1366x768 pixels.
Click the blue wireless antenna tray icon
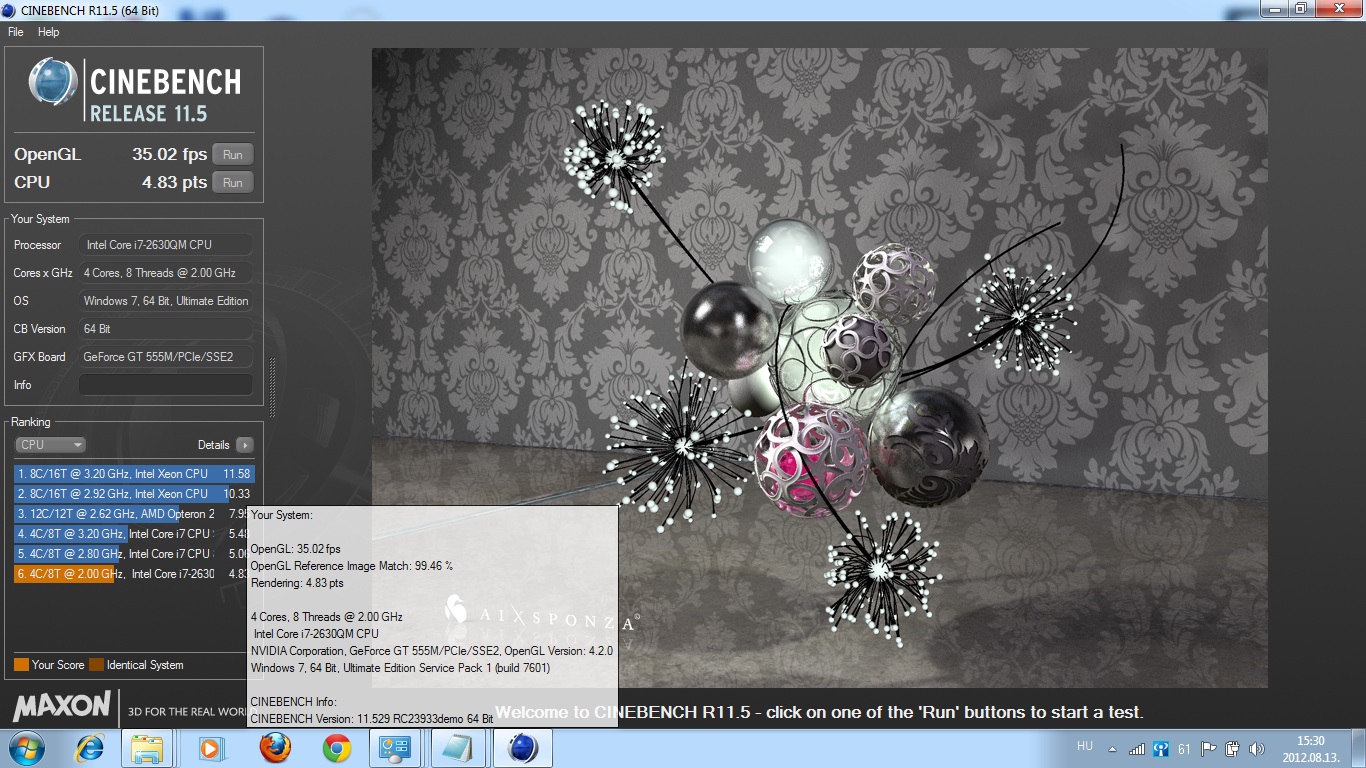(1161, 749)
